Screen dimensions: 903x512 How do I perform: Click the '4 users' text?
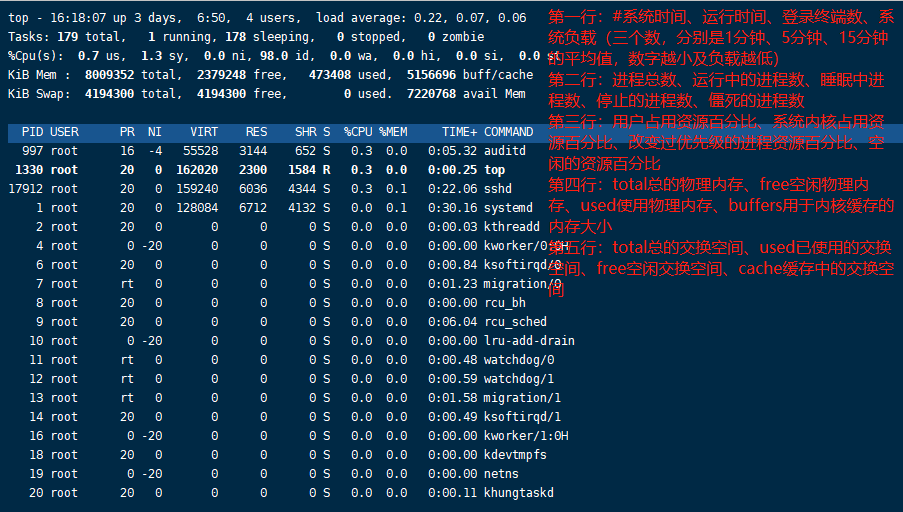[x=271, y=18]
